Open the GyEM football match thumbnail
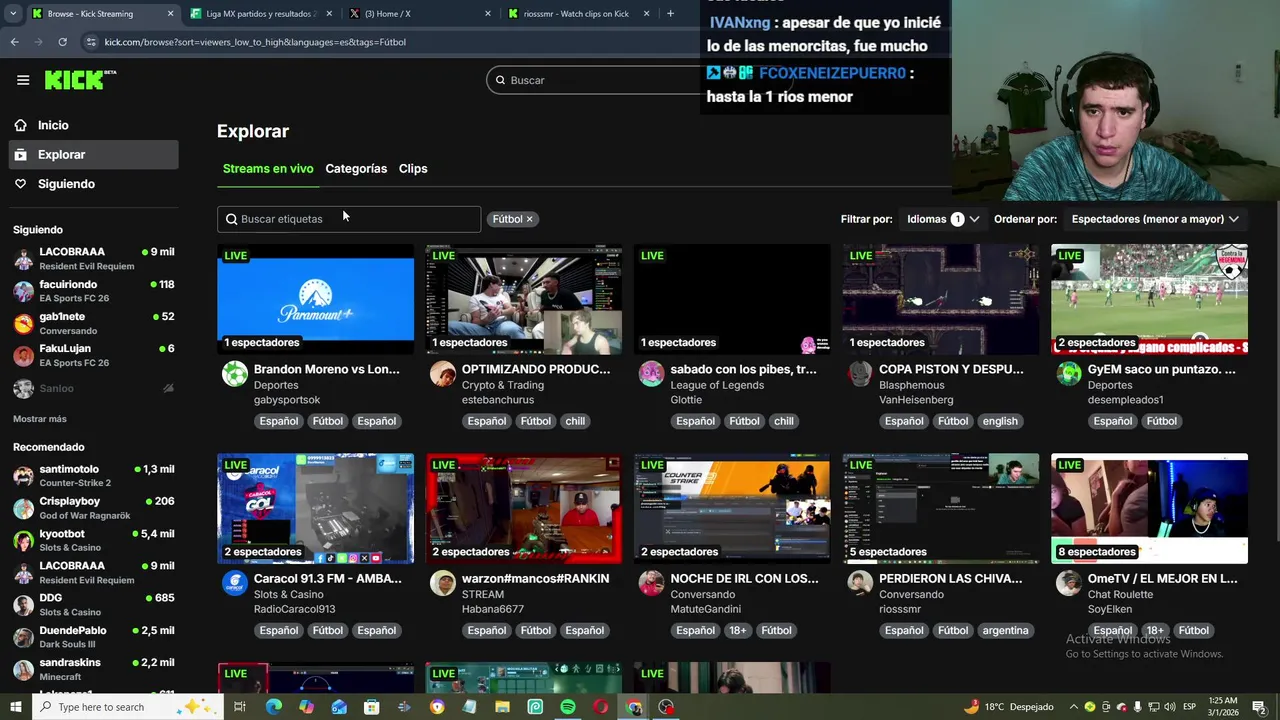 [1149, 299]
